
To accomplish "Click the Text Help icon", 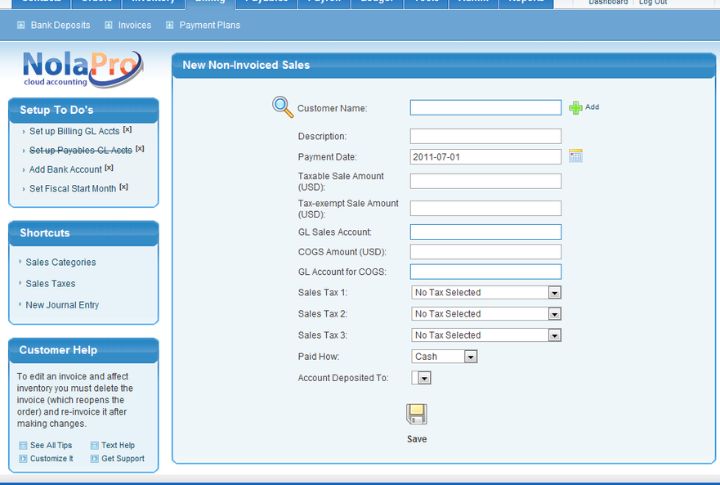I will pyautogui.click(x=94, y=445).
